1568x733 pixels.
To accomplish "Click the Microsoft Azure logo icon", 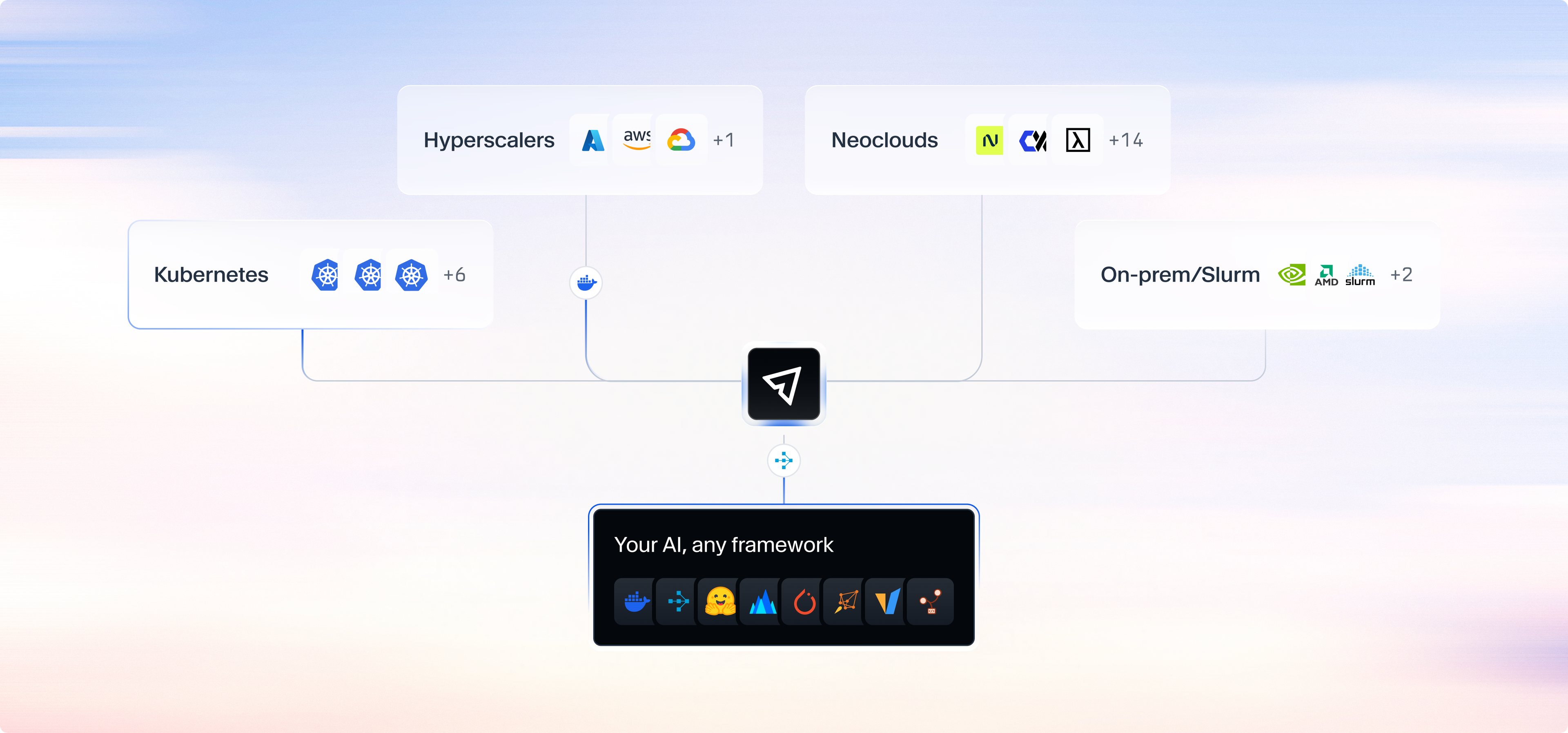I will 592,140.
